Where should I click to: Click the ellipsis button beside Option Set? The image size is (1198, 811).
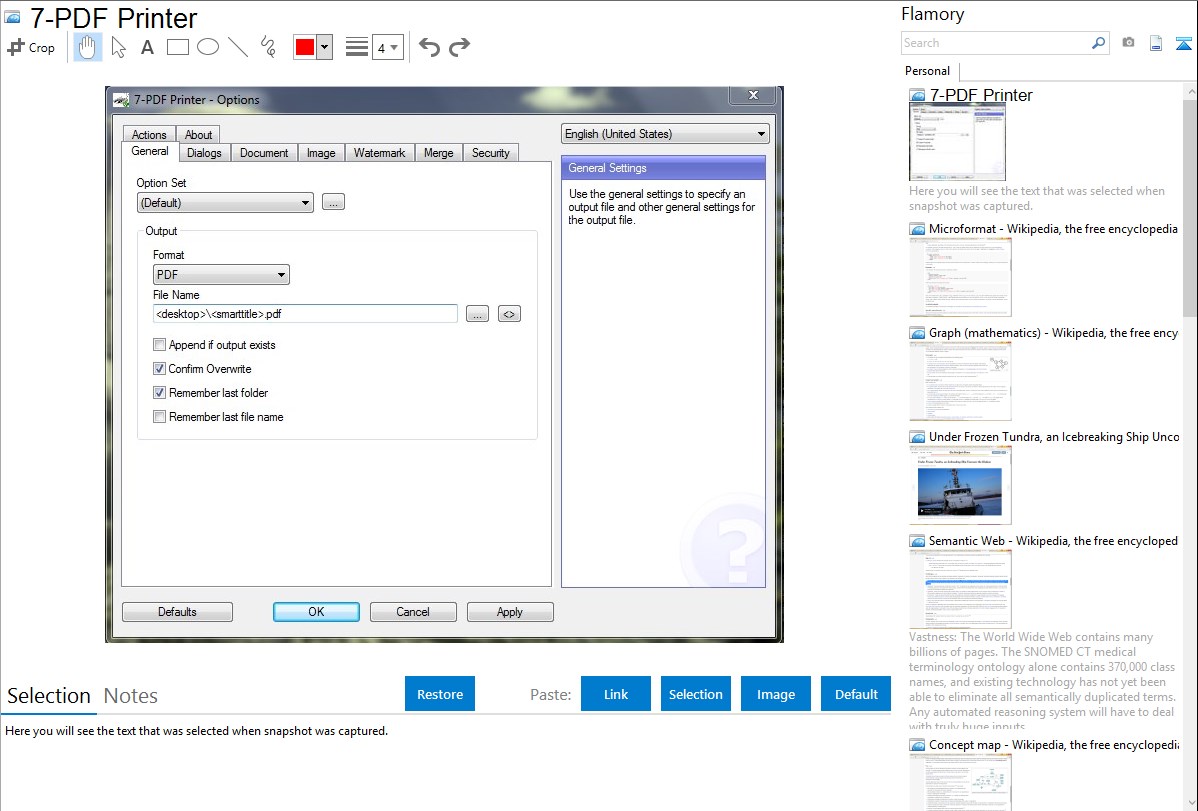click(333, 202)
